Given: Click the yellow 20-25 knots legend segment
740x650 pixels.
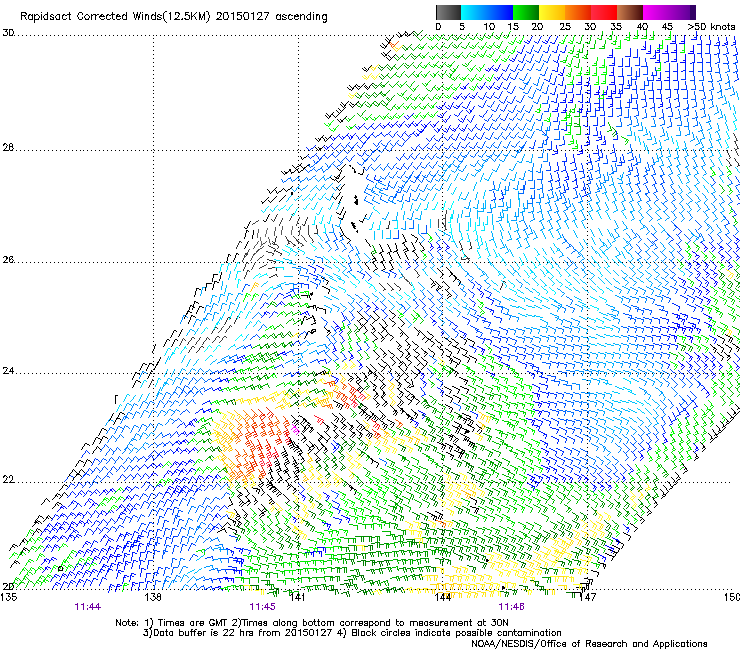Looking at the screenshot, I should [552, 12].
